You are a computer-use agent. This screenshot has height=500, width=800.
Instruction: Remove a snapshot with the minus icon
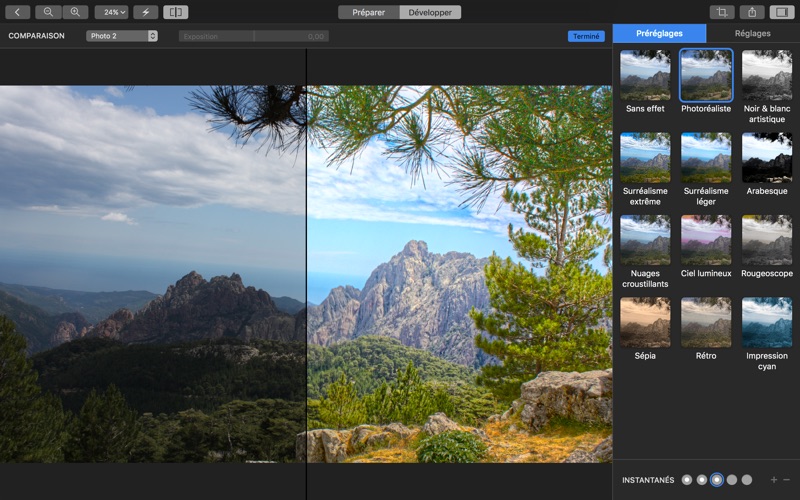(786, 480)
